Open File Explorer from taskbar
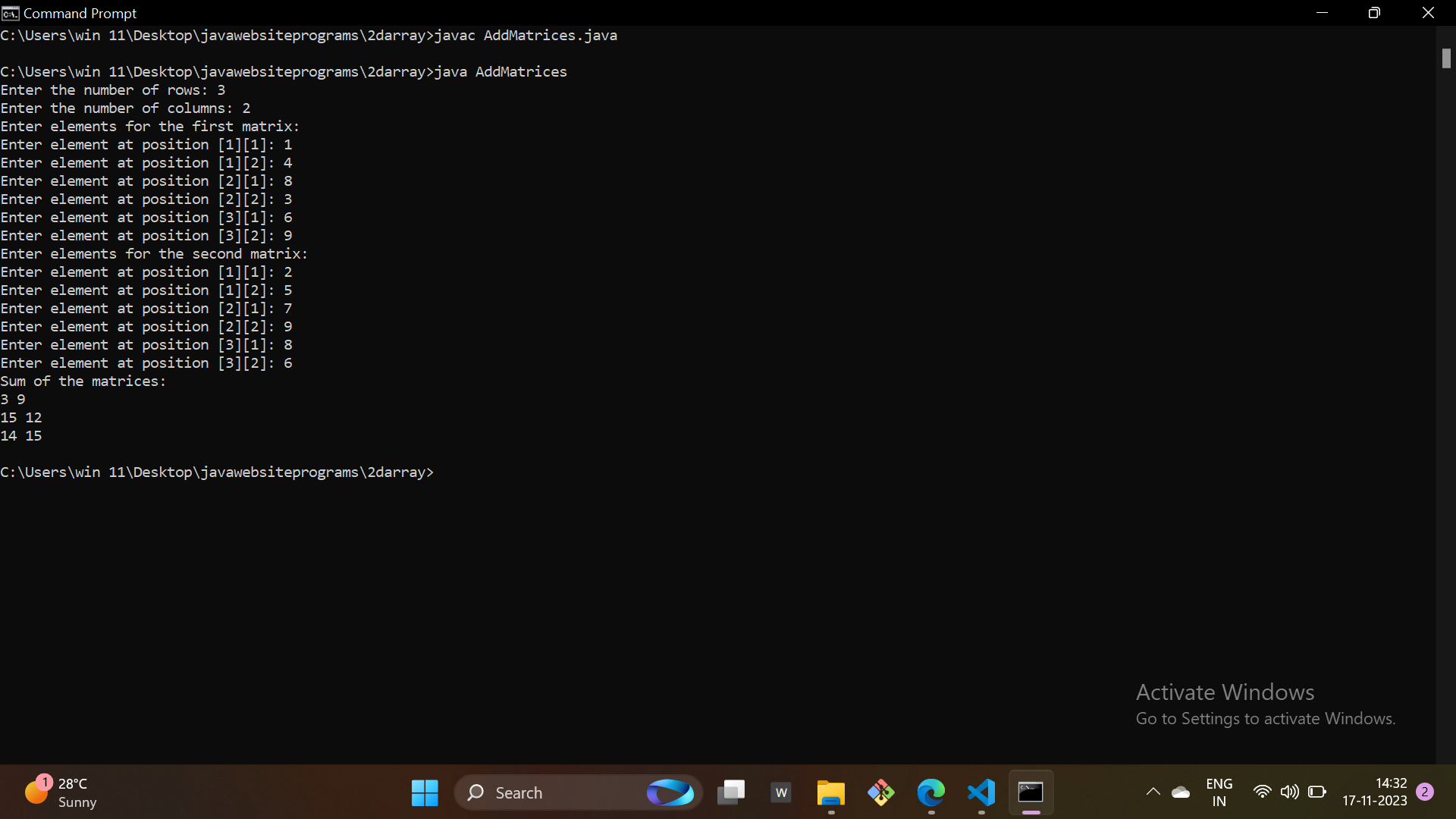This screenshot has width=1456, height=819. [x=831, y=792]
